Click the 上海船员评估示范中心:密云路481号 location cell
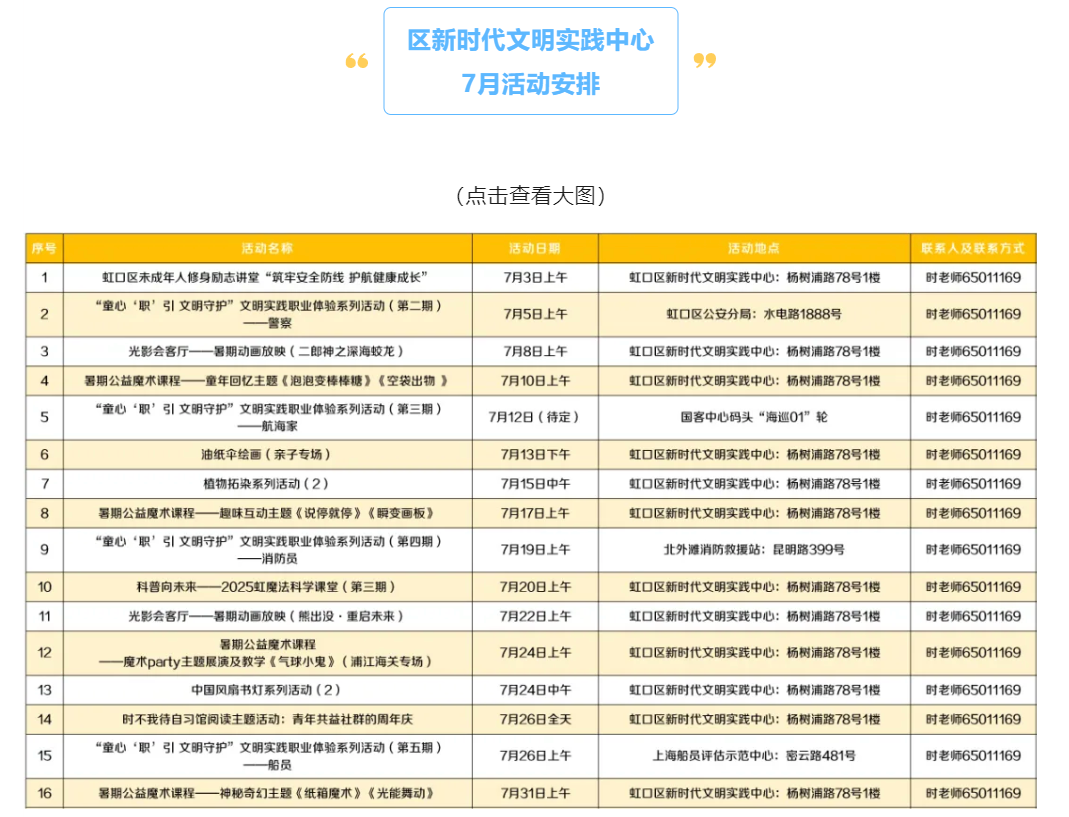 [754, 756]
